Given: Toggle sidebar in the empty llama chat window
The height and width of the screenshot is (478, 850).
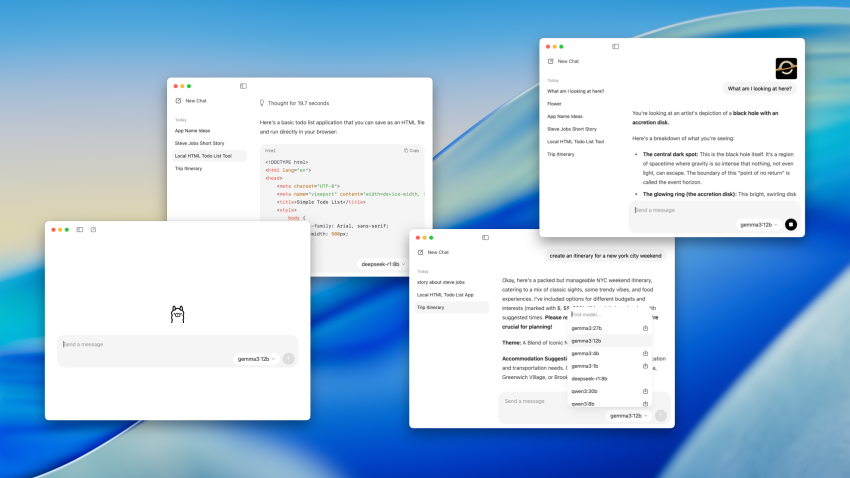Looking at the screenshot, I should point(80,229).
